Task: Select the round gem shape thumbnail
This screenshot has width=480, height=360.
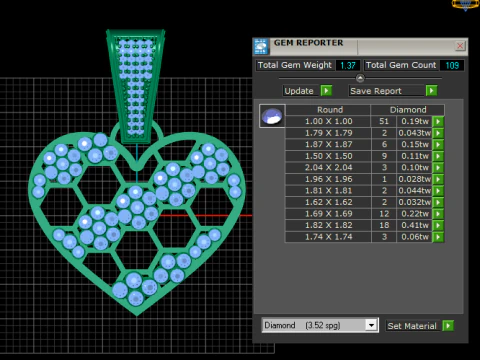Action: click(272, 116)
